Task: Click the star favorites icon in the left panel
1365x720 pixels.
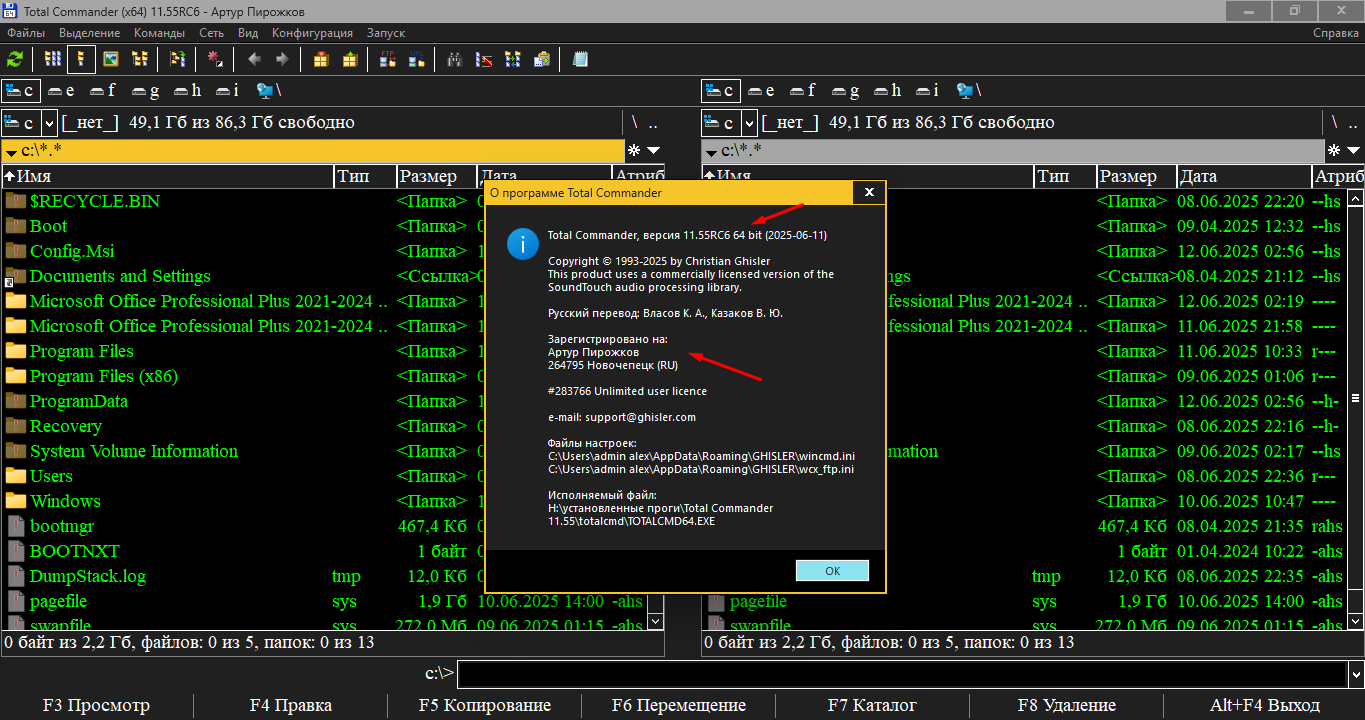Action: 634,150
